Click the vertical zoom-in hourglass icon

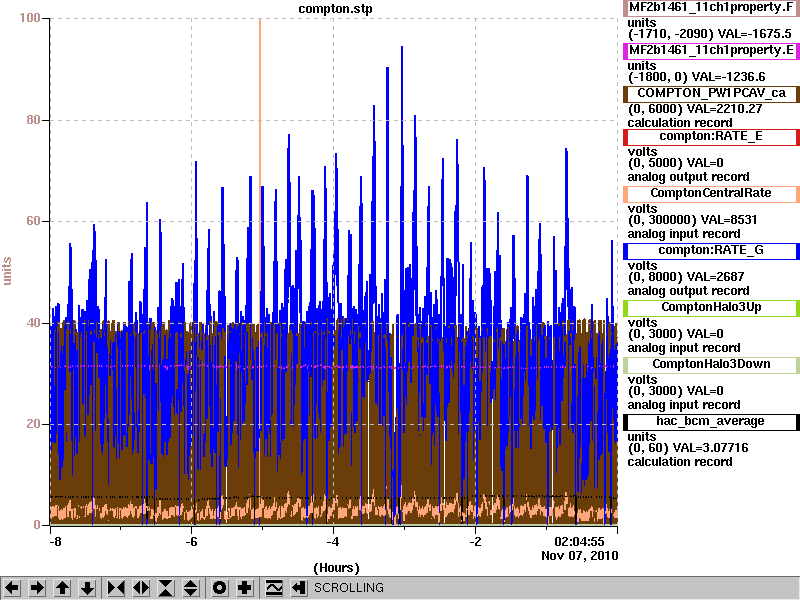[x=166, y=588]
